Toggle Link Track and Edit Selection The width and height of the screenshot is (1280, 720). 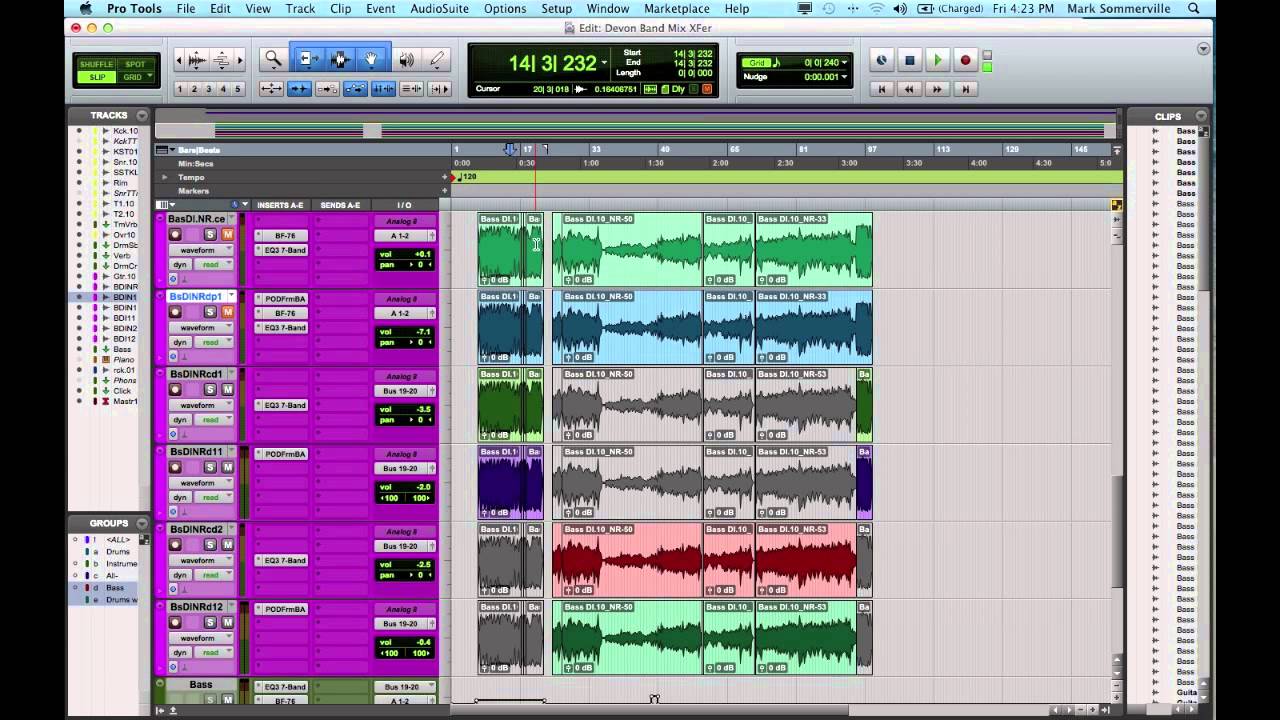click(x=411, y=89)
